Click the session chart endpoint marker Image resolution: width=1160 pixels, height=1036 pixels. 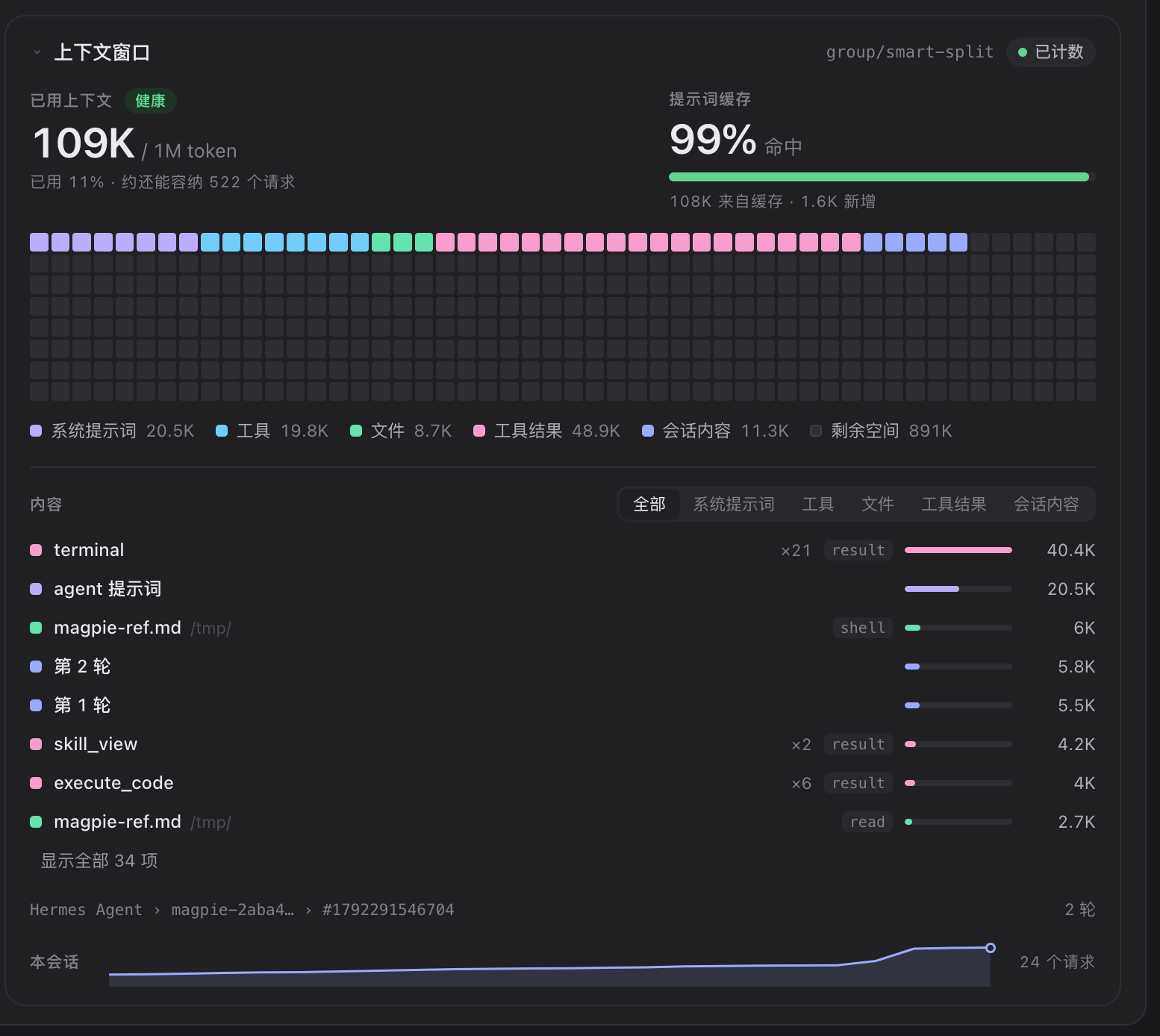(x=991, y=948)
